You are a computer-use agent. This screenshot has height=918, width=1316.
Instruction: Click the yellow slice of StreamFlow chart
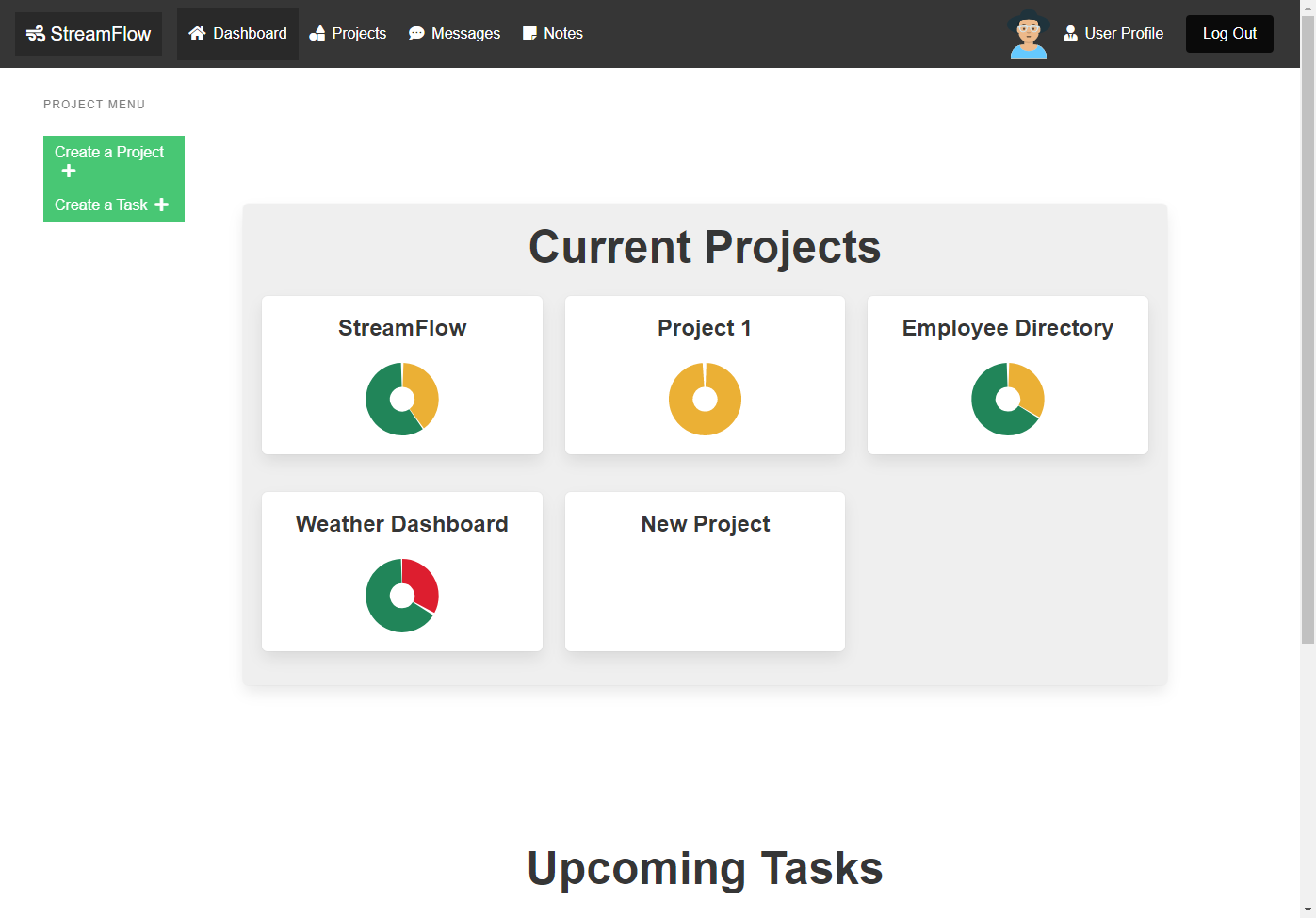point(424,390)
